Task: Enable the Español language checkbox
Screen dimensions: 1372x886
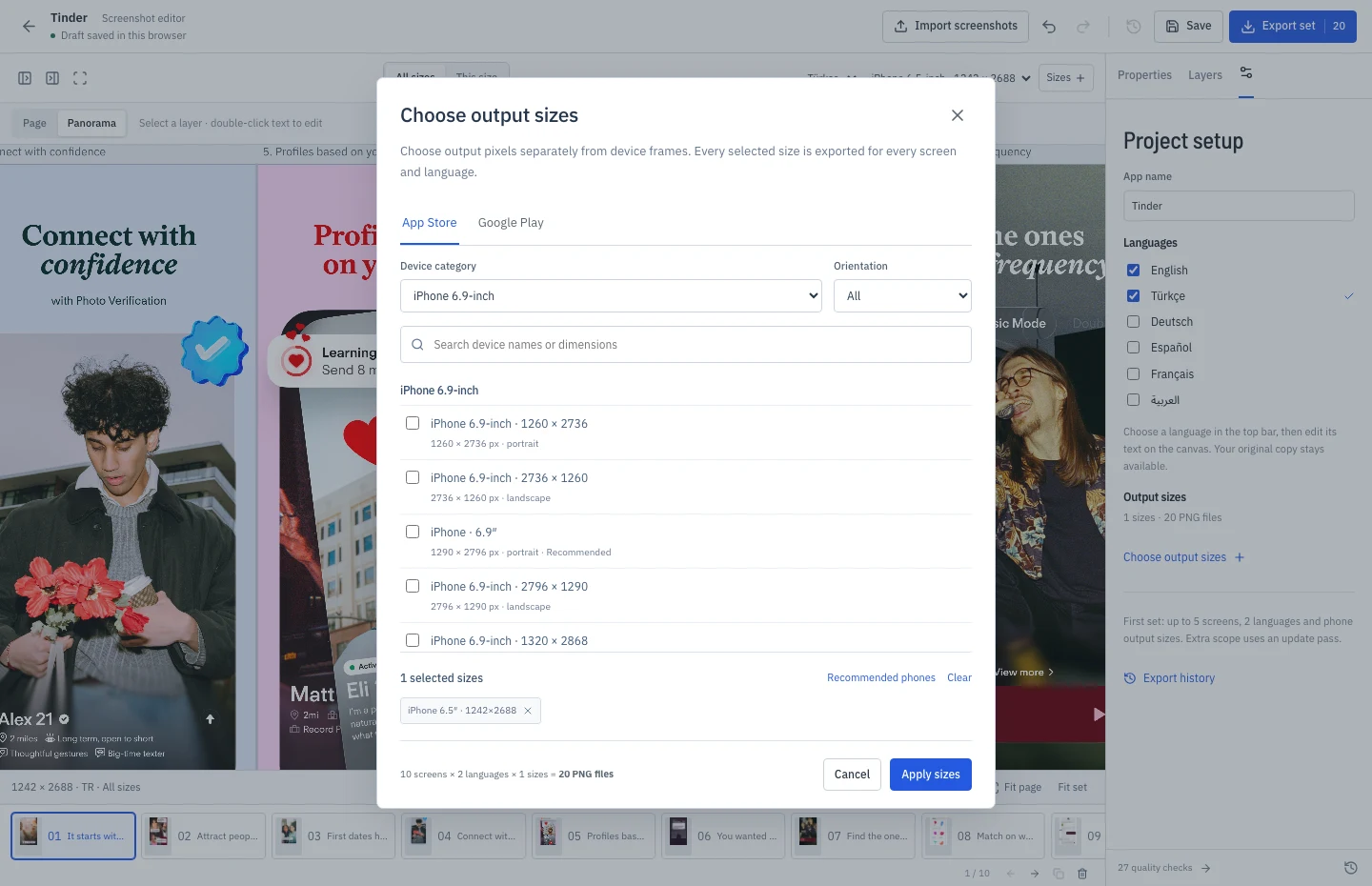Action: pos(1133,348)
